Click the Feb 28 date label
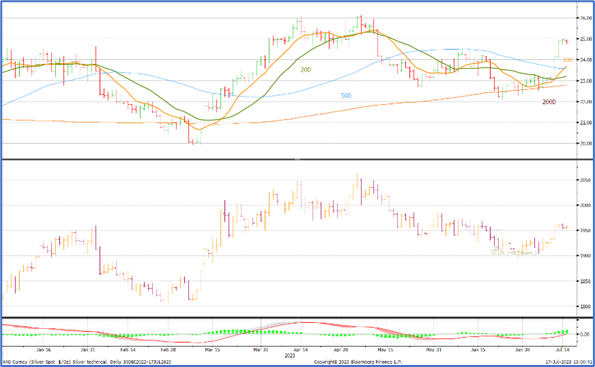This screenshot has height=367, width=595. point(168,350)
